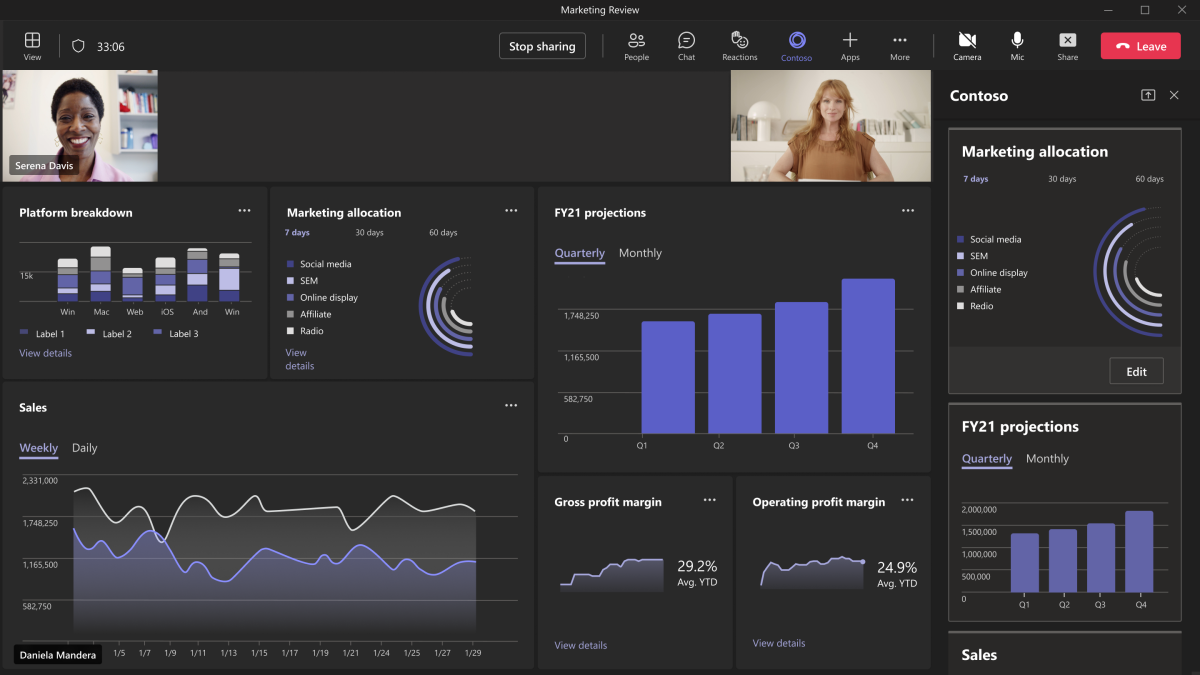Image resolution: width=1200 pixels, height=675 pixels.
Task: Click View details in Platform breakdown
Action: [x=45, y=353]
